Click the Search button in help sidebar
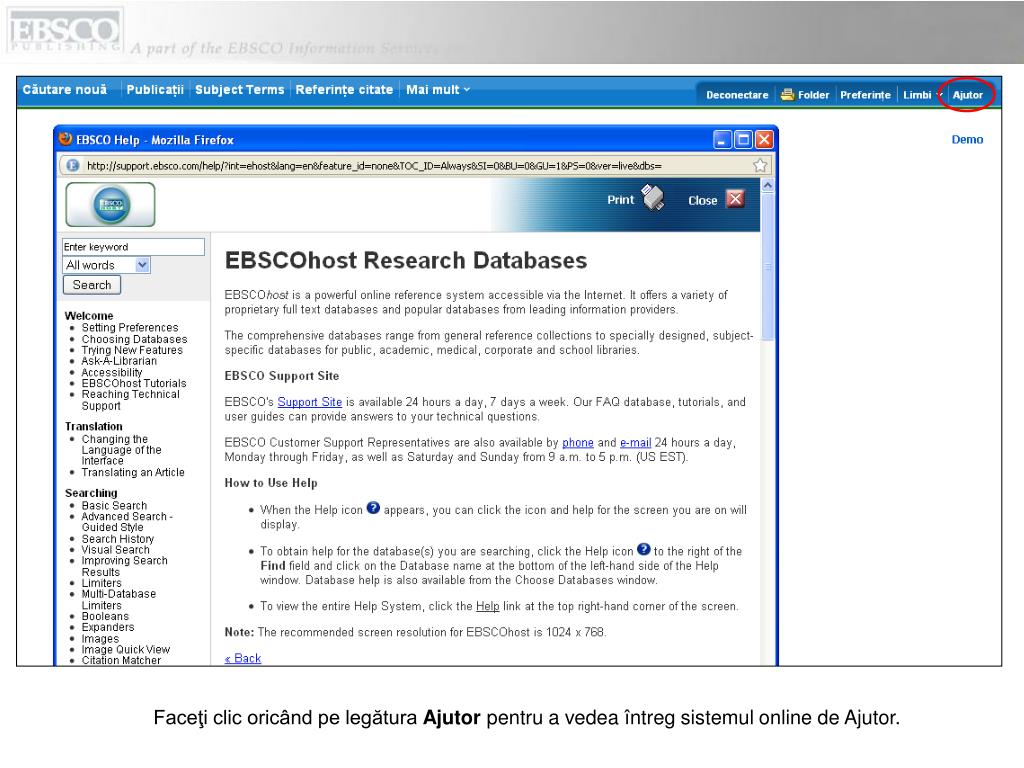 pyautogui.click(x=92, y=285)
